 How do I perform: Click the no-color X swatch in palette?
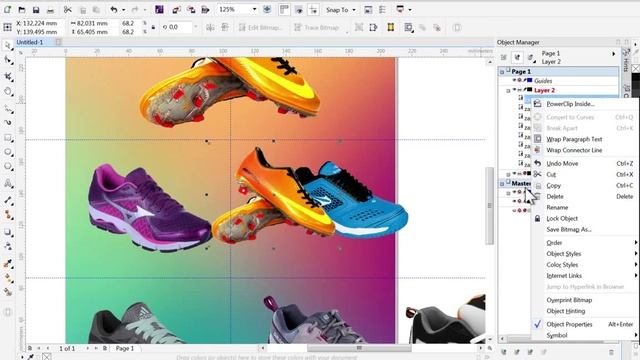pos(636,68)
